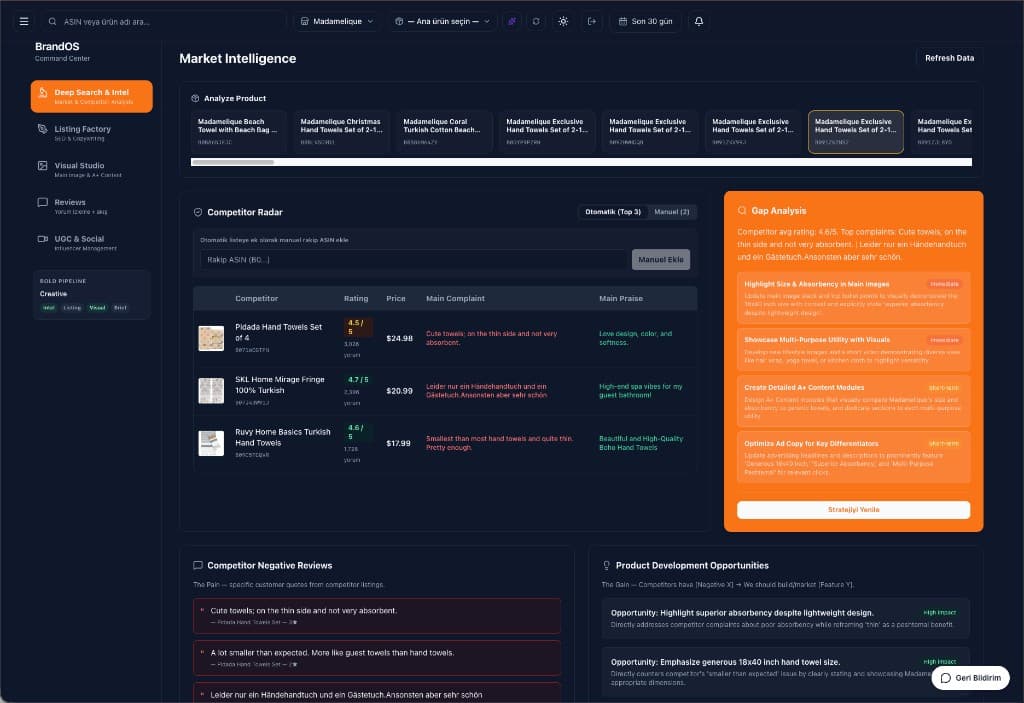Screen dimensions: 1024x703
Task: Click the Brief pipeline chip
Action: (120, 308)
